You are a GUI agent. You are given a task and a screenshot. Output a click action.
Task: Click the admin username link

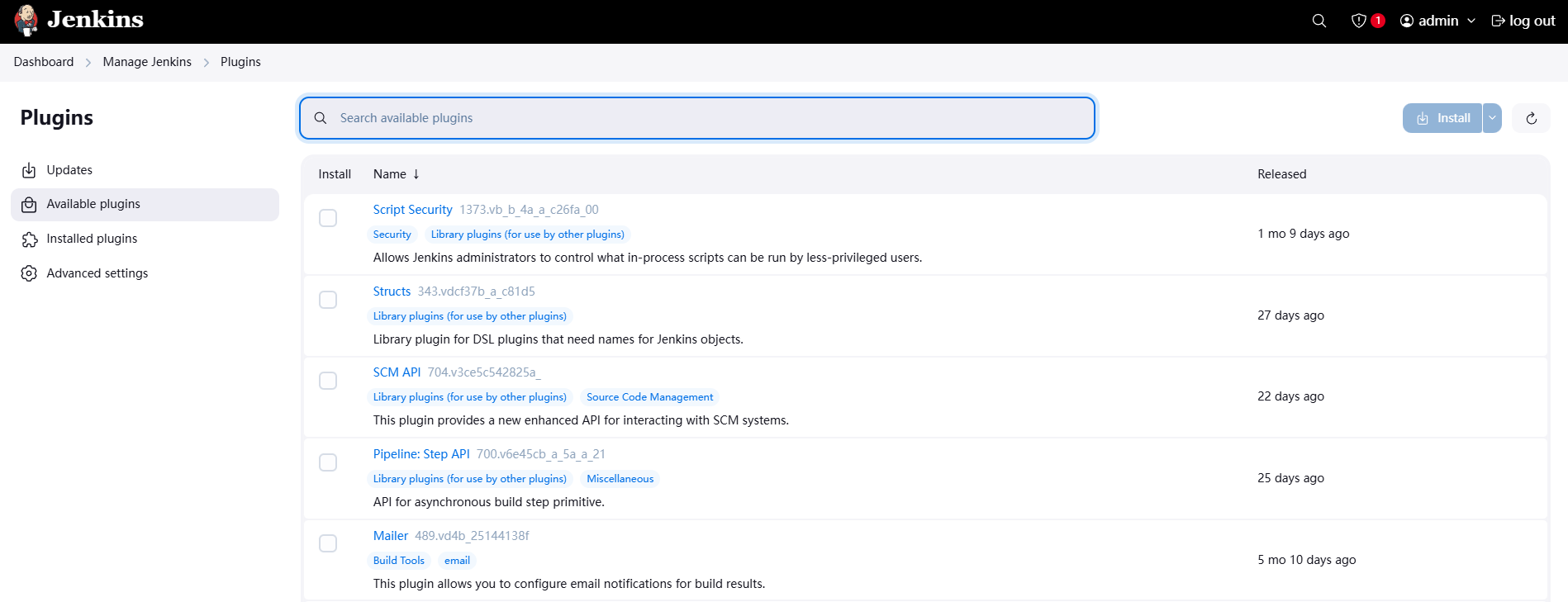click(x=1438, y=21)
